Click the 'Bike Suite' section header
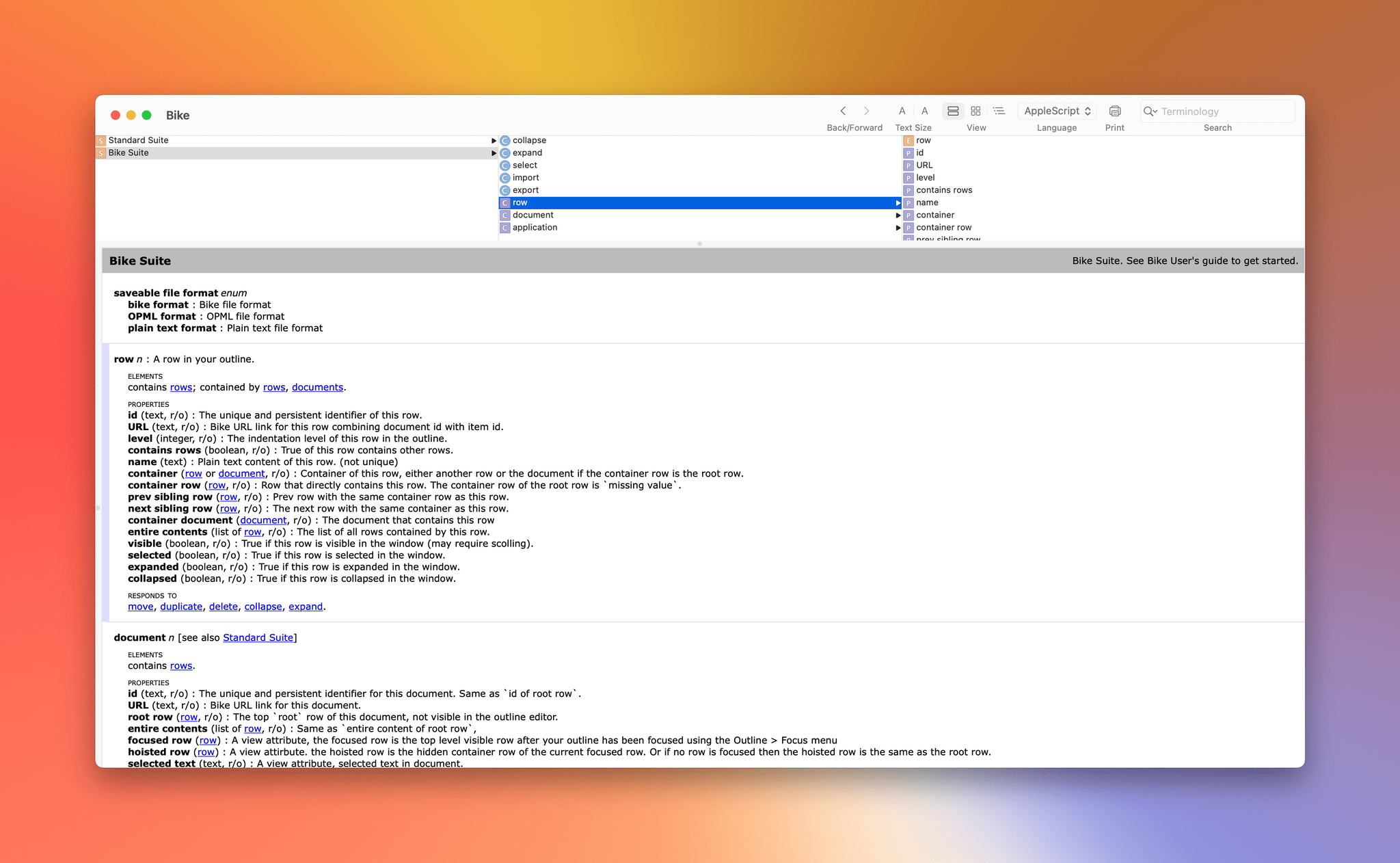 click(x=140, y=261)
